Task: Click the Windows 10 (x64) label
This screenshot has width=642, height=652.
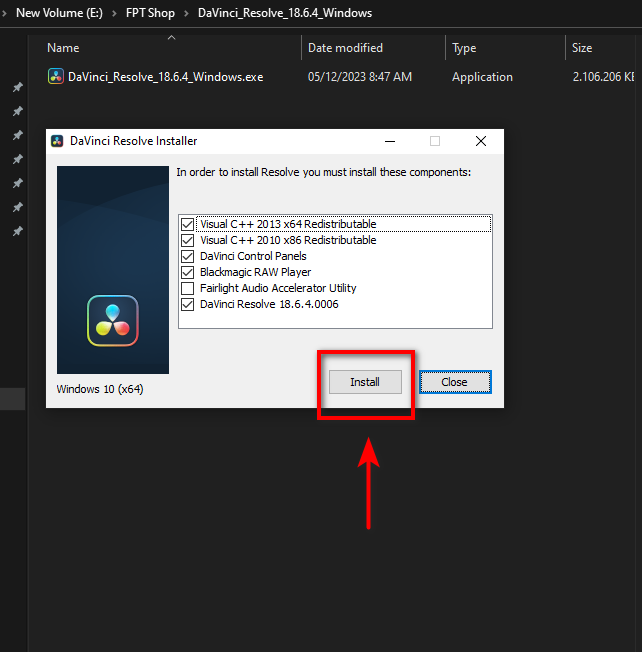Action: (100, 389)
